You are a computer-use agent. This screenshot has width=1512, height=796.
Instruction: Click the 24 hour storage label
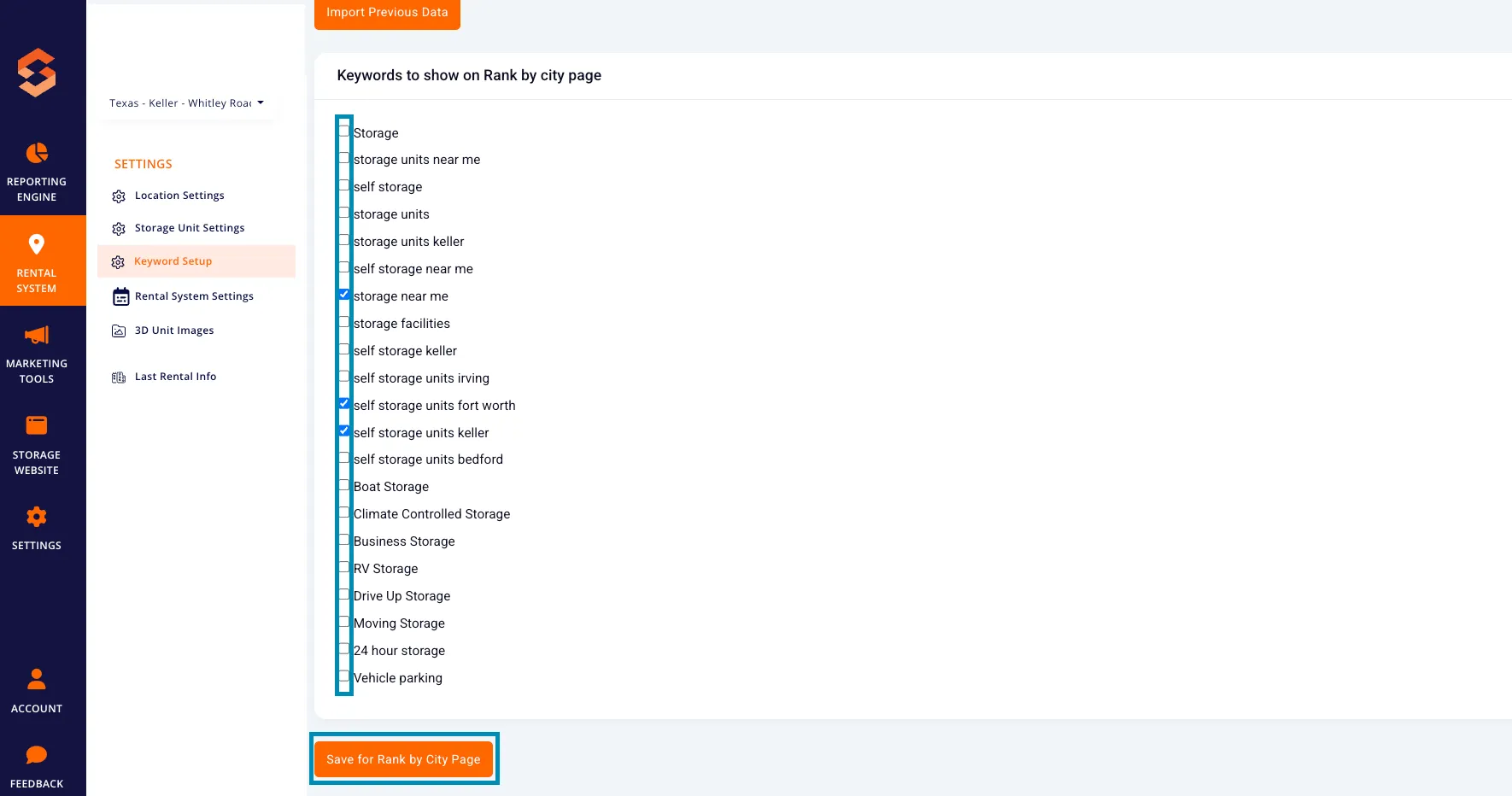[x=399, y=651]
